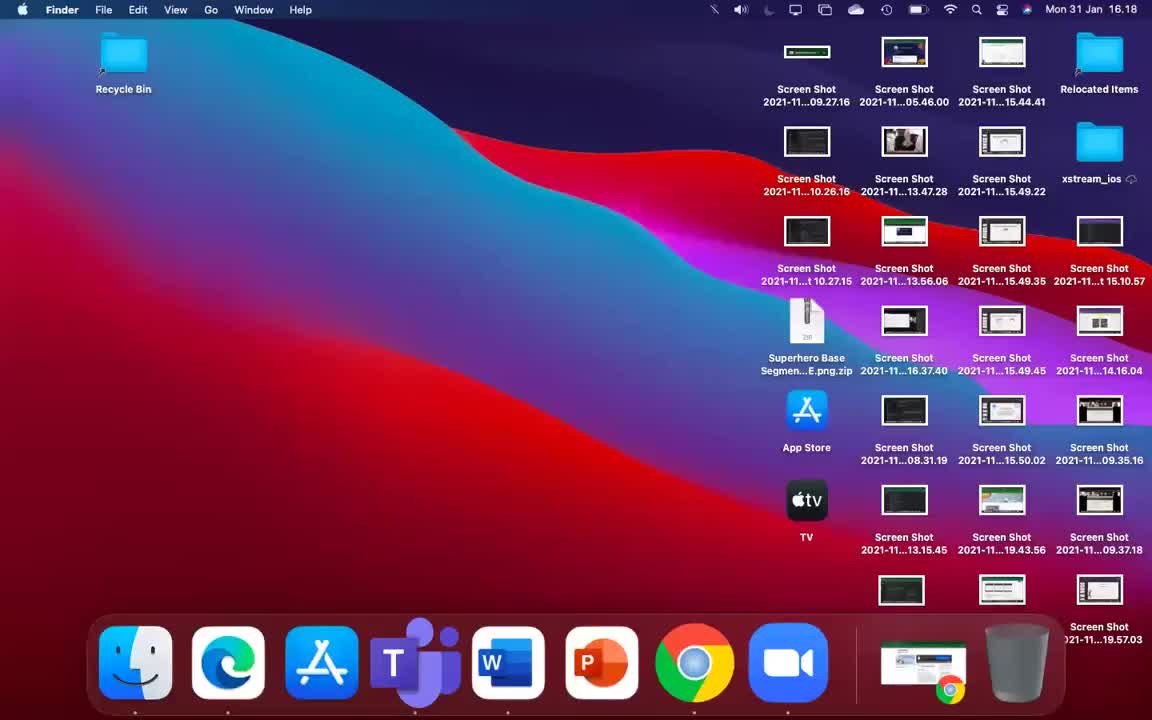Open the Apple menu

(23, 10)
